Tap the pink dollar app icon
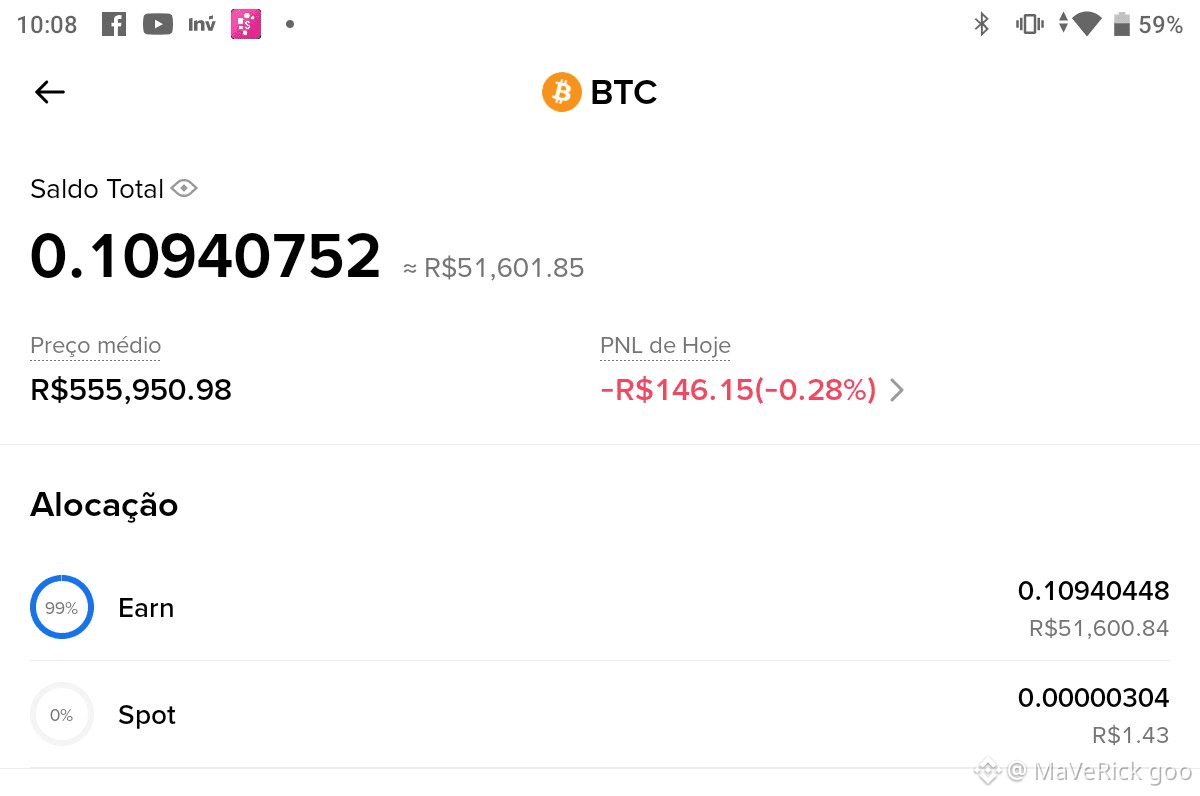1200x796 pixels. [245, 24]
